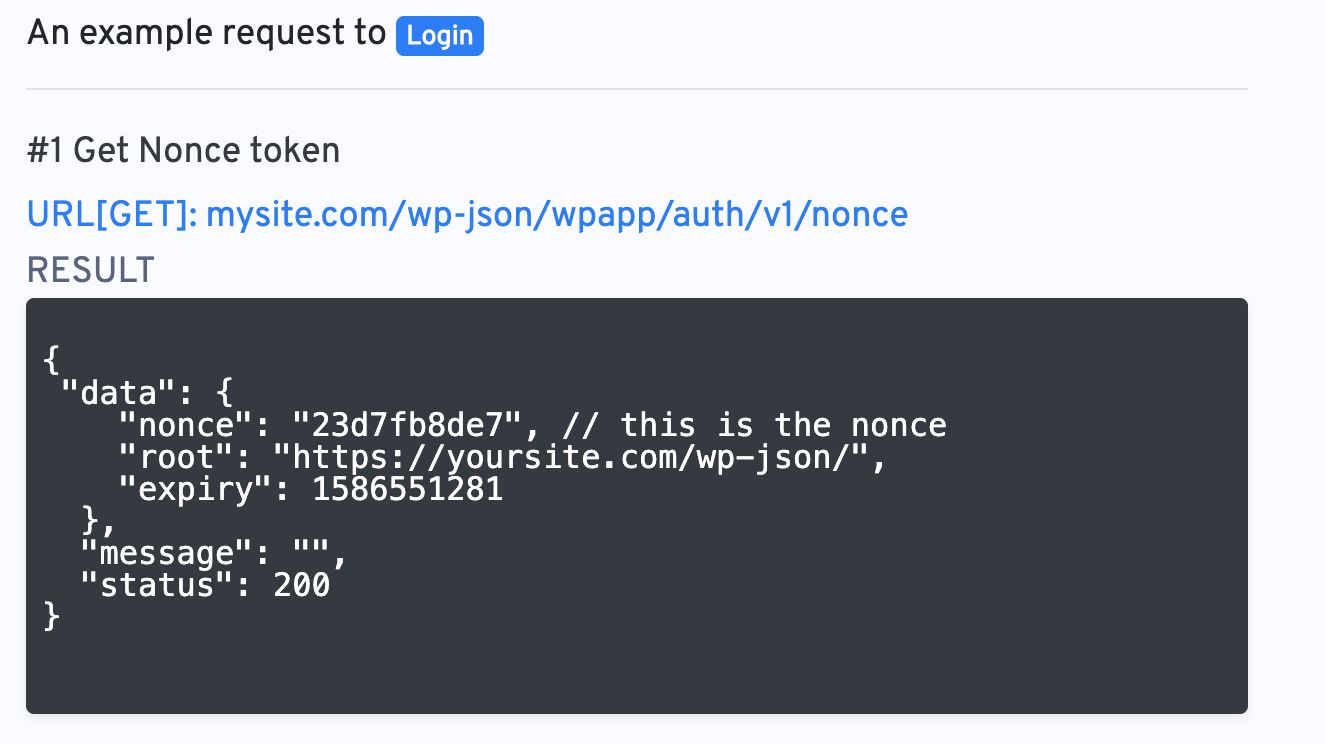Click the "root" key in JSON result
Screen dimensions: 1326x744
click(x=177, y=458)
